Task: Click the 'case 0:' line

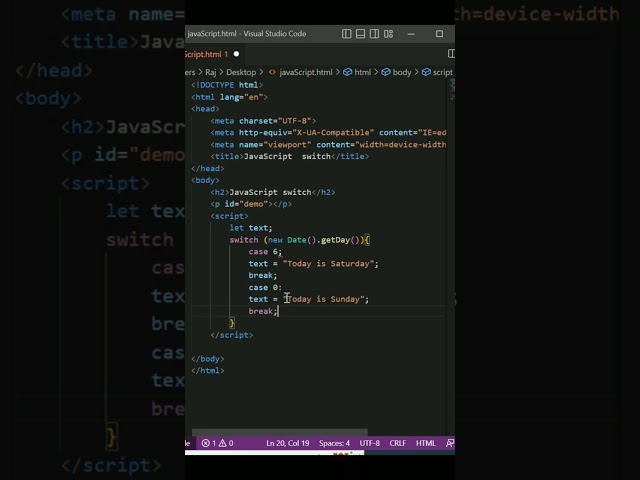Action: click(x=265, y=287)
